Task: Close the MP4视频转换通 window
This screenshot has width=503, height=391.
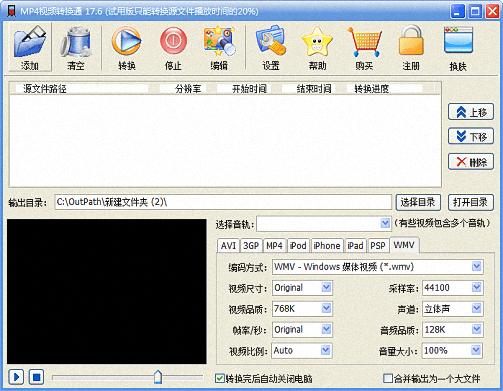Action: point(492,12)
